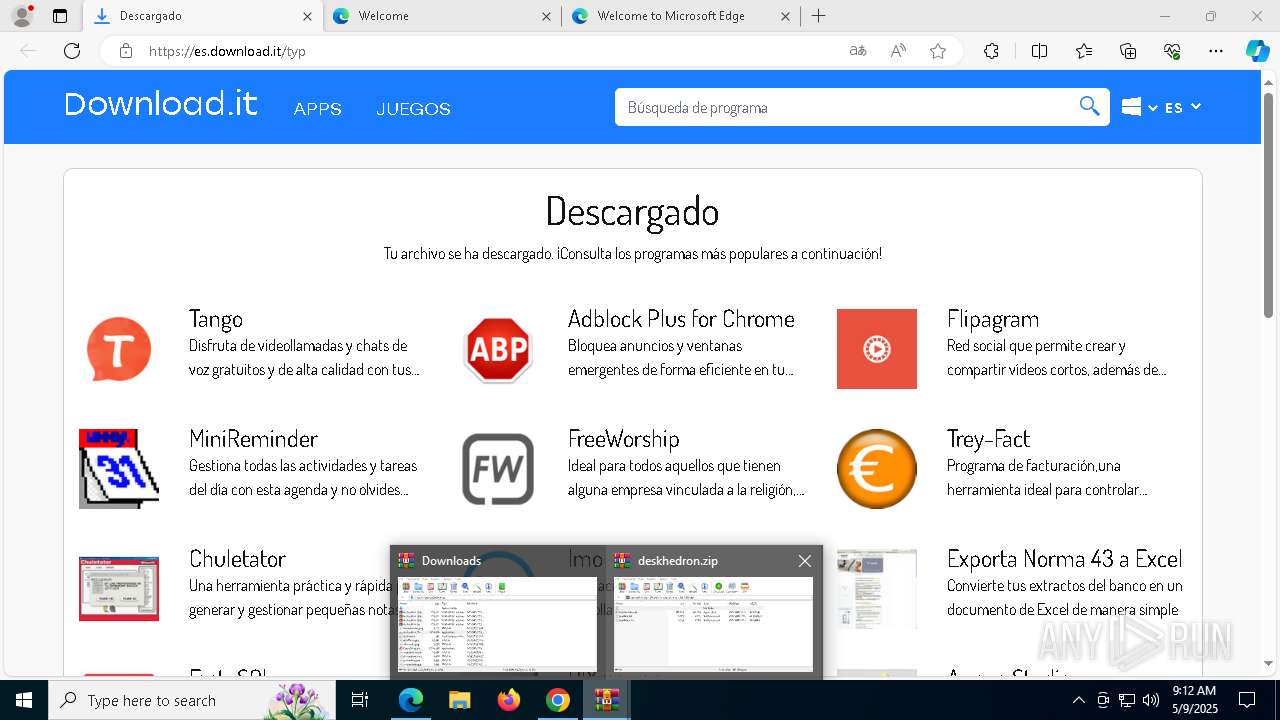Open the Adblock Plus ABP icon

[x=498, y=349]
